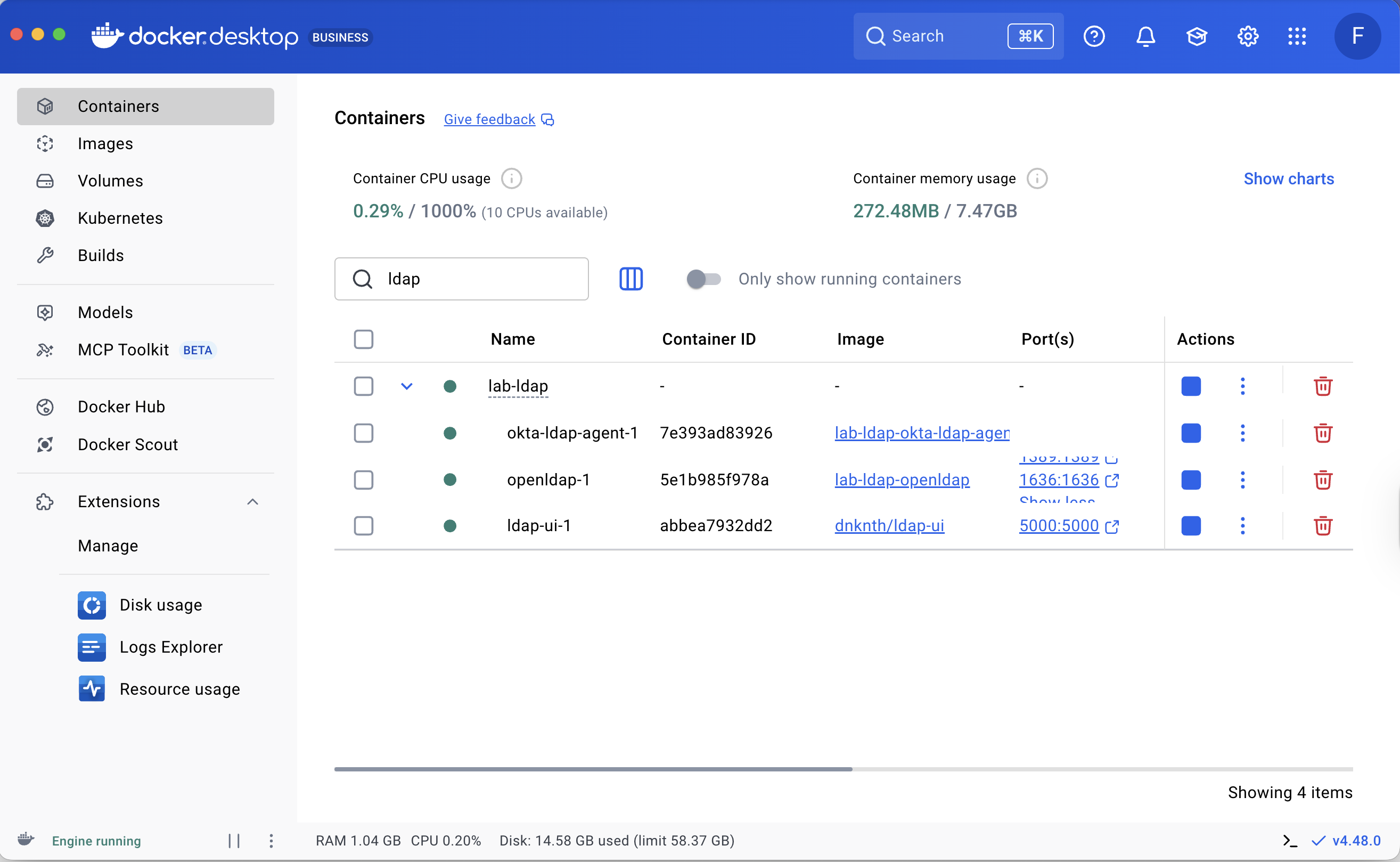The image size is (1400, 862).
Task: Open the Logs Explorer extension
Action: pyautogui.click(x=170, y=647)
